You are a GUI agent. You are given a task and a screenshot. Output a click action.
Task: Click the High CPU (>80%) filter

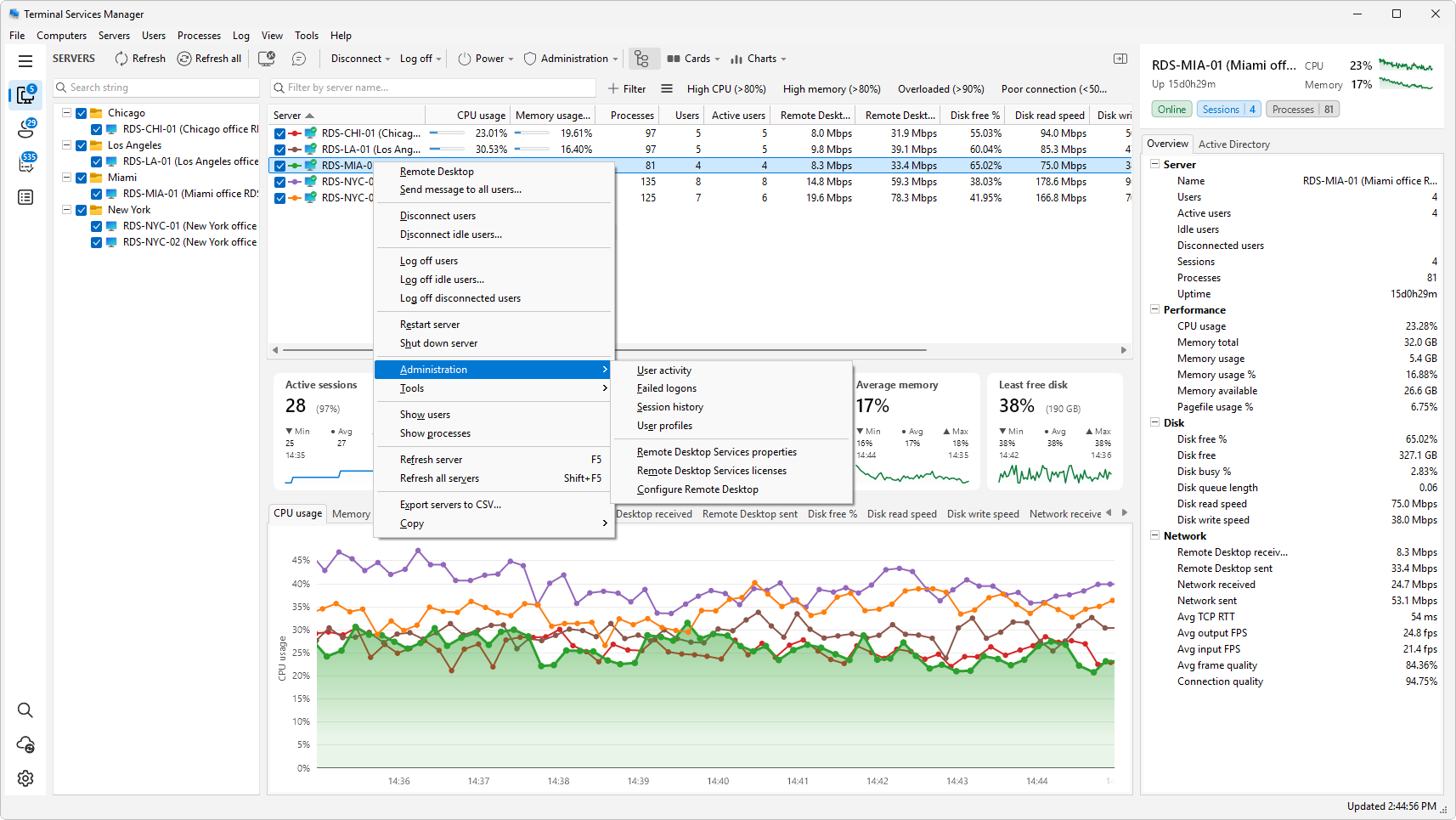[x=726, y=88]
